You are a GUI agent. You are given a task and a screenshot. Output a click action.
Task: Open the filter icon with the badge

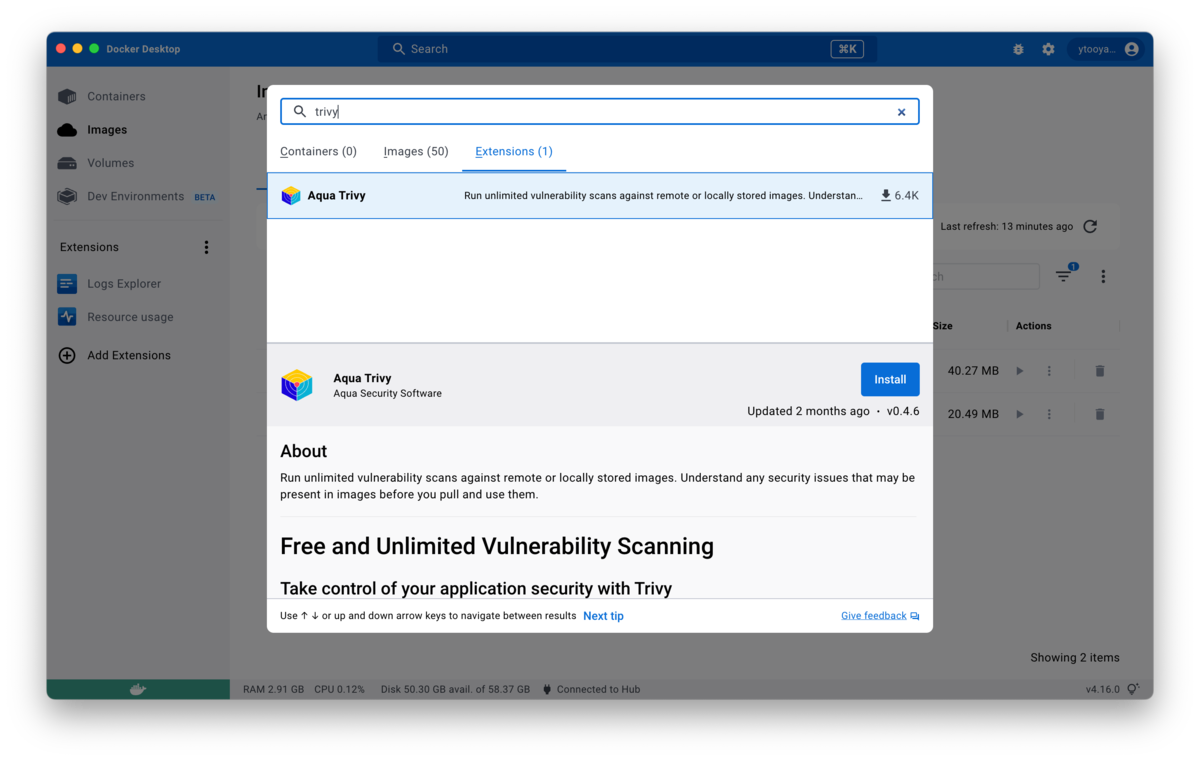(x=1064, y=276)
